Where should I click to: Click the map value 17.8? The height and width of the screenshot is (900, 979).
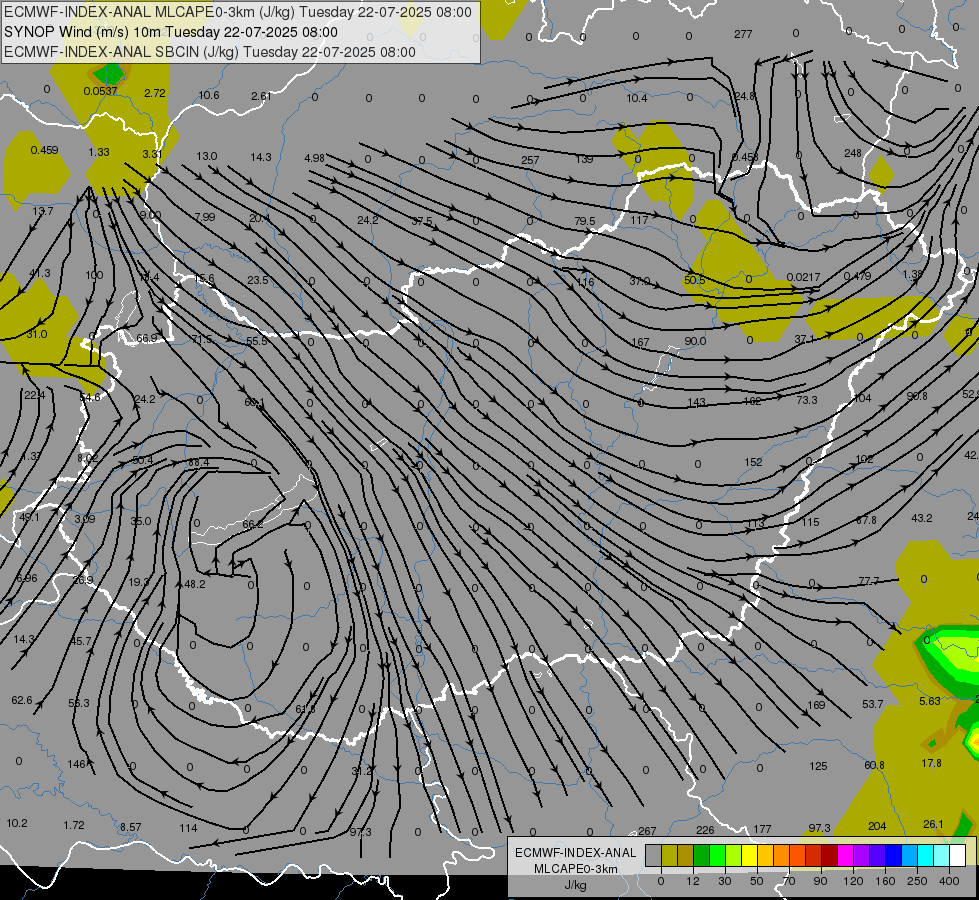(931, 763)
